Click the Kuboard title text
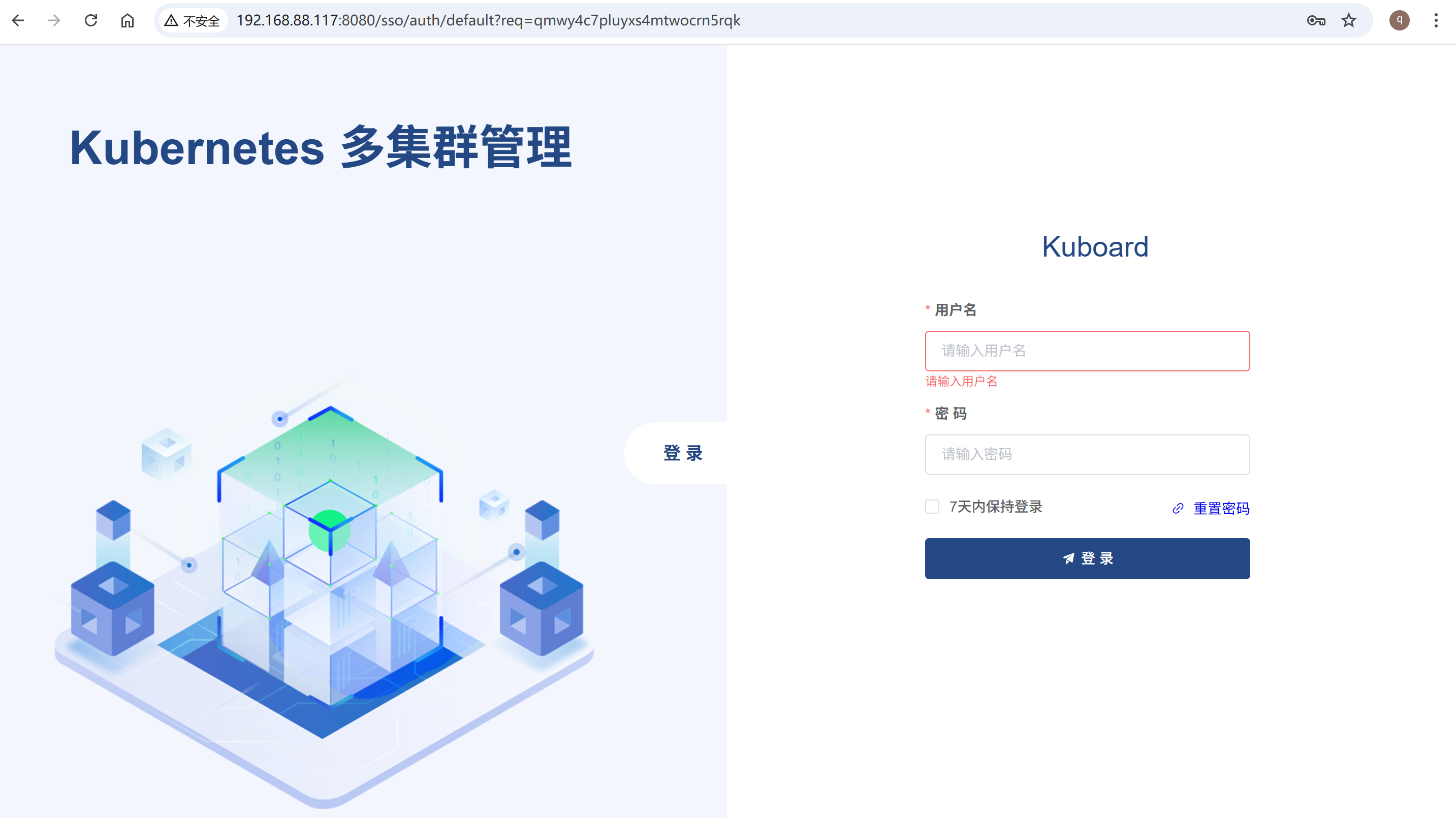 click(x=1095, y=247)
